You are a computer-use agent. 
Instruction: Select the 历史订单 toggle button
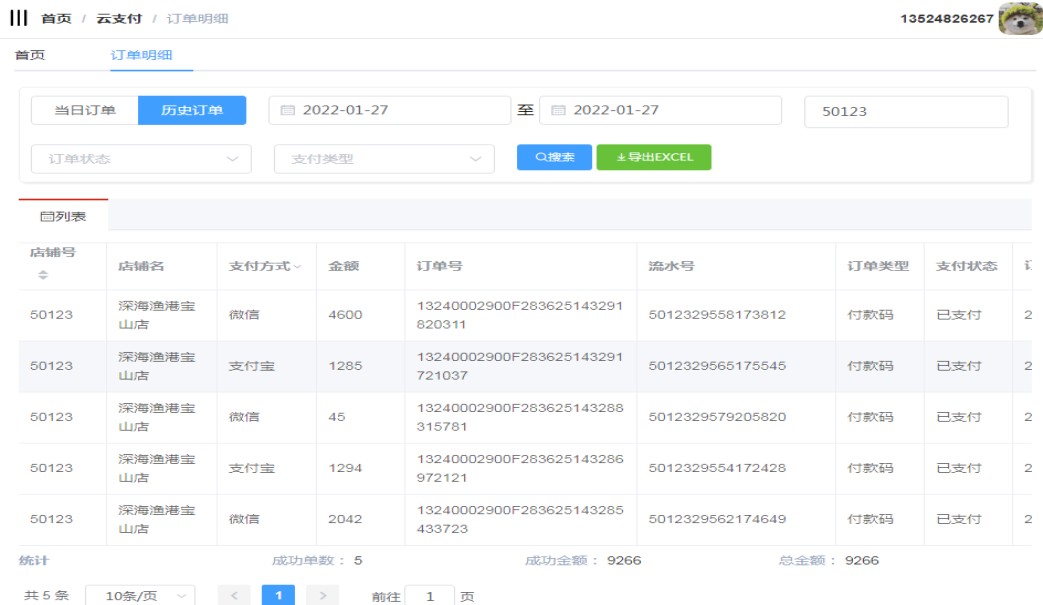(x=192, y=111)
